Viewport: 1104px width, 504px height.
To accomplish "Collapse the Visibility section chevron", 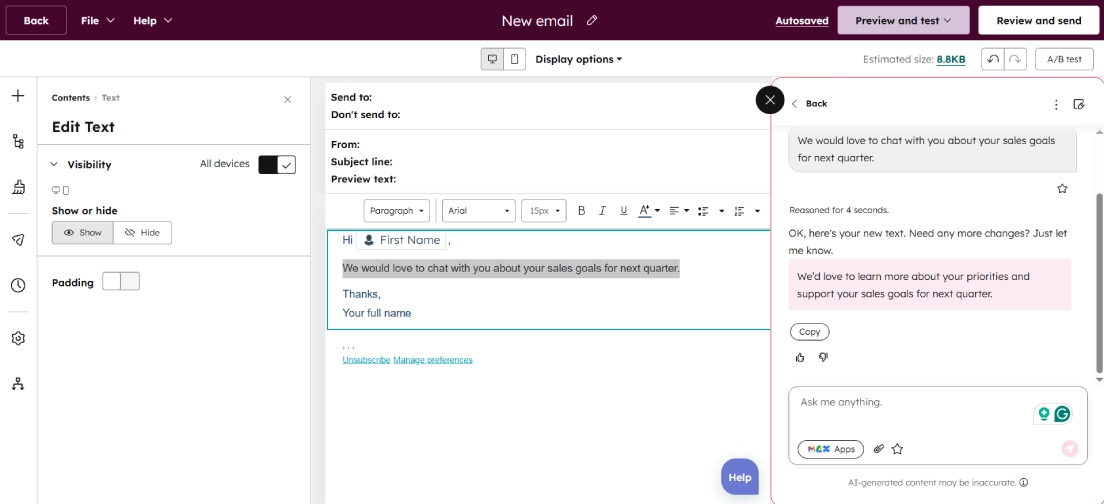I will click(x=54, y=164).
